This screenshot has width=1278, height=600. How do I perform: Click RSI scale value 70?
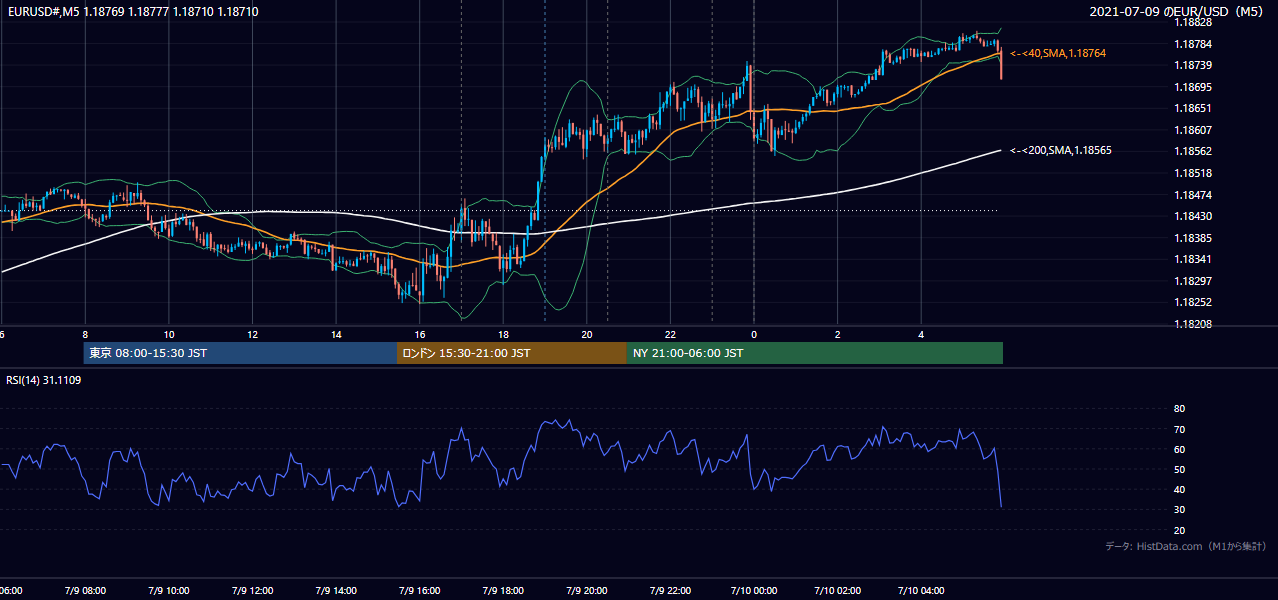(x=1179, y=429)
